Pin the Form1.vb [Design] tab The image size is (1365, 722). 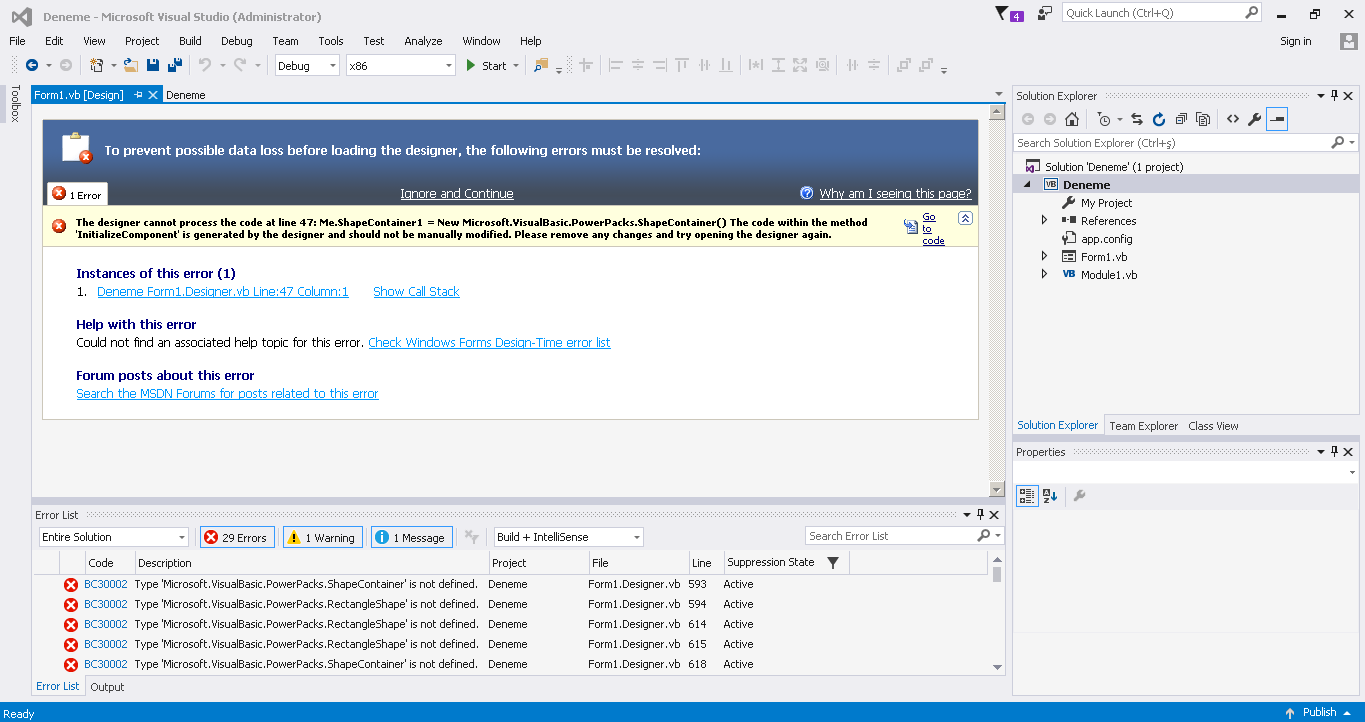[x=139, y=95]
